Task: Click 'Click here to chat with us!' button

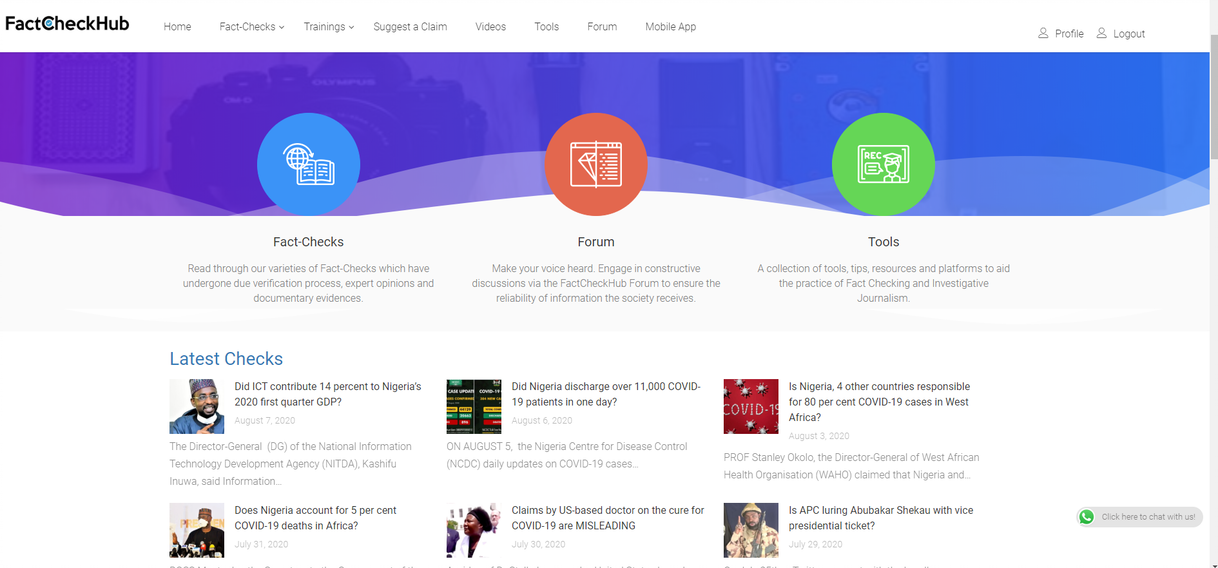Action: pyautogui.click(x=1139, y=517)
